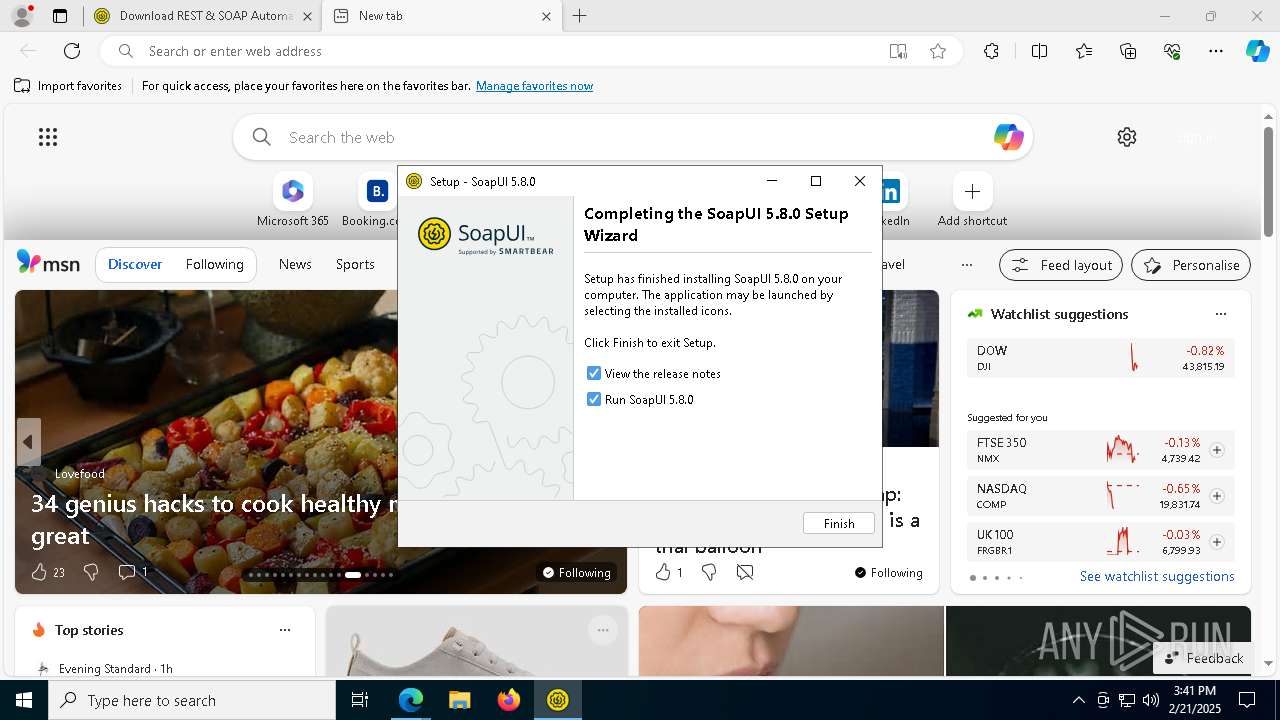Open shoe card options menu

click(x=603, y=630)
